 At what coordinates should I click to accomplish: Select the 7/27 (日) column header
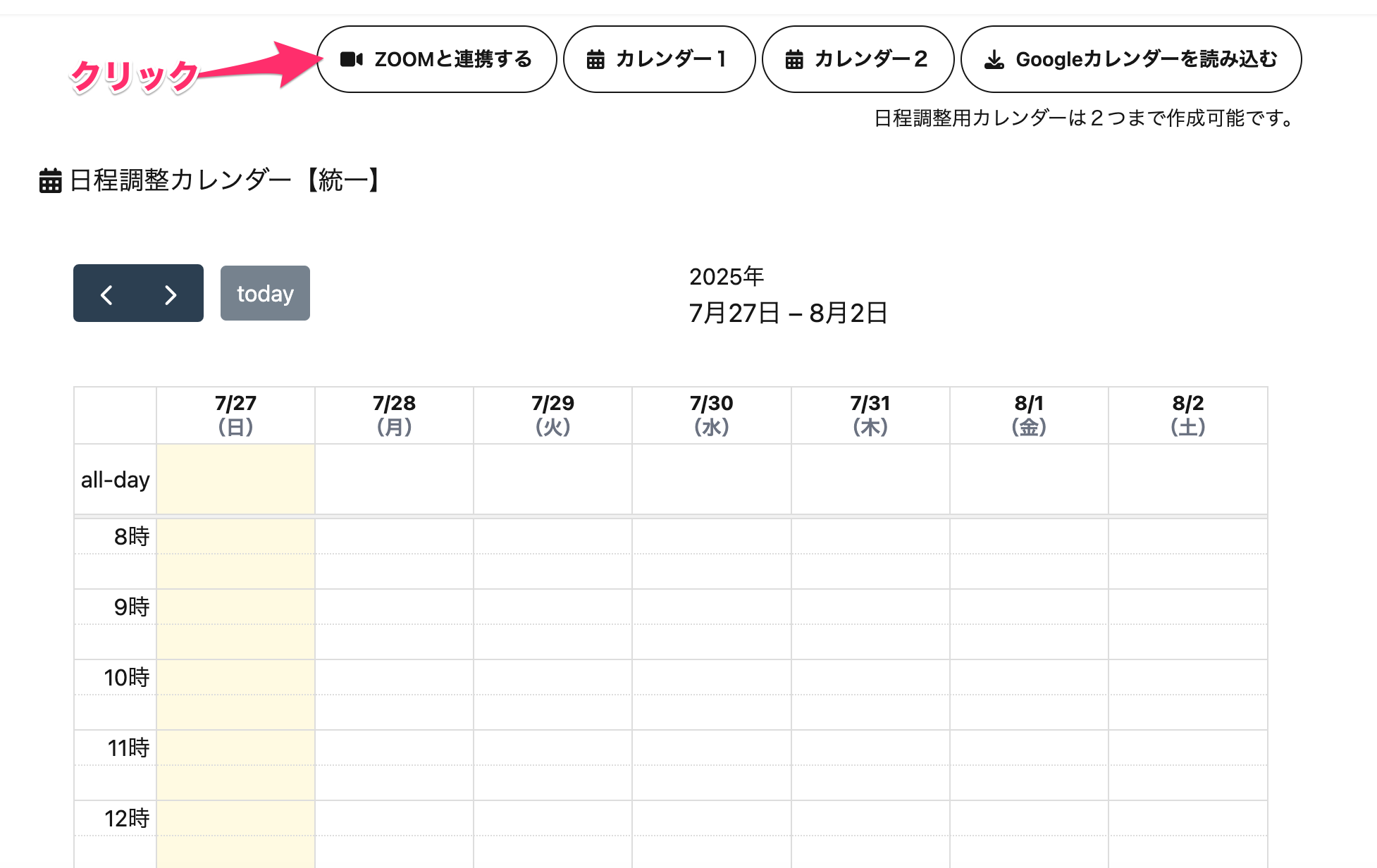[235, 415]
